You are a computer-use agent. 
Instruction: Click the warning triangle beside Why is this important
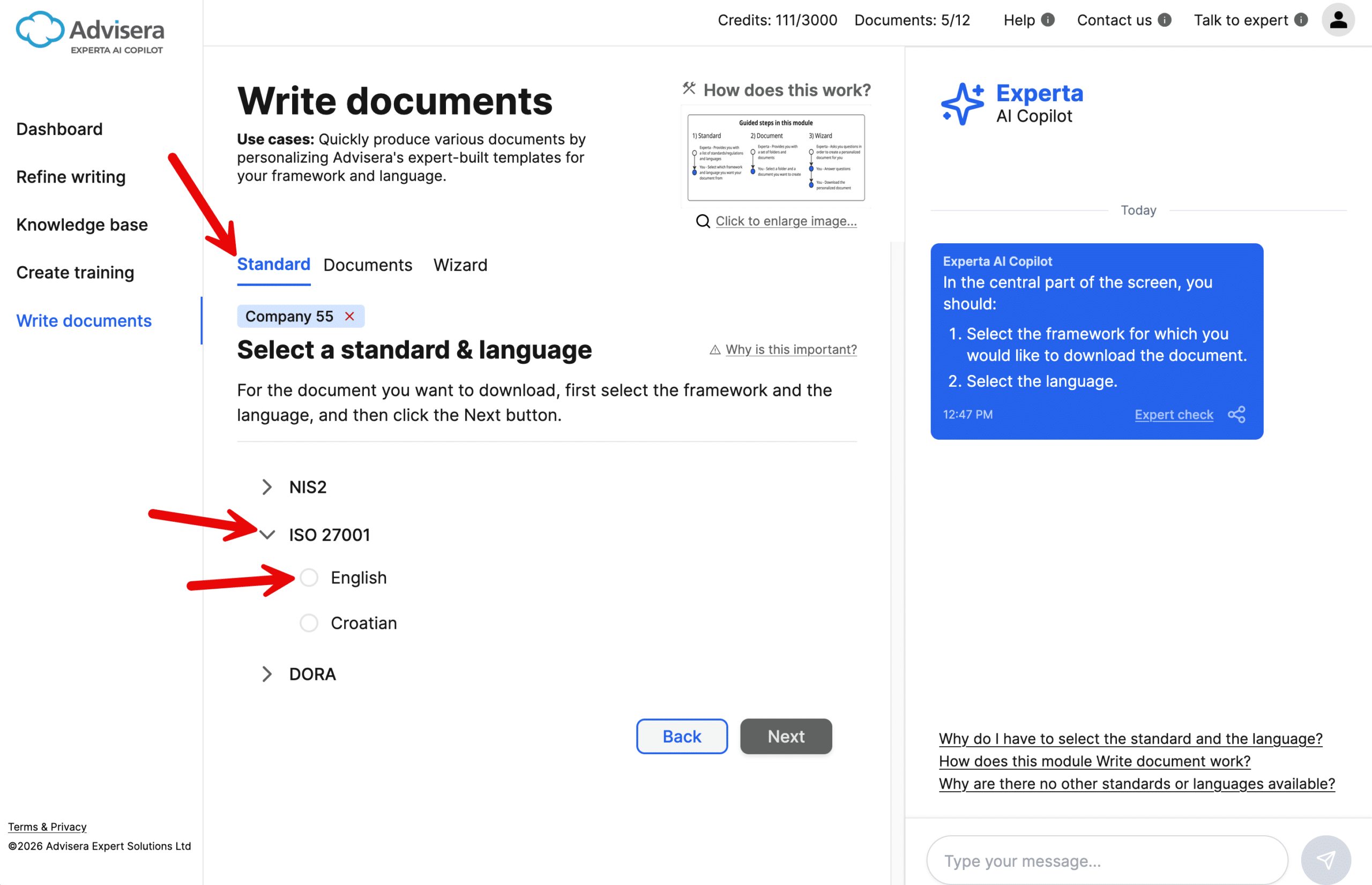coord(714,349)
